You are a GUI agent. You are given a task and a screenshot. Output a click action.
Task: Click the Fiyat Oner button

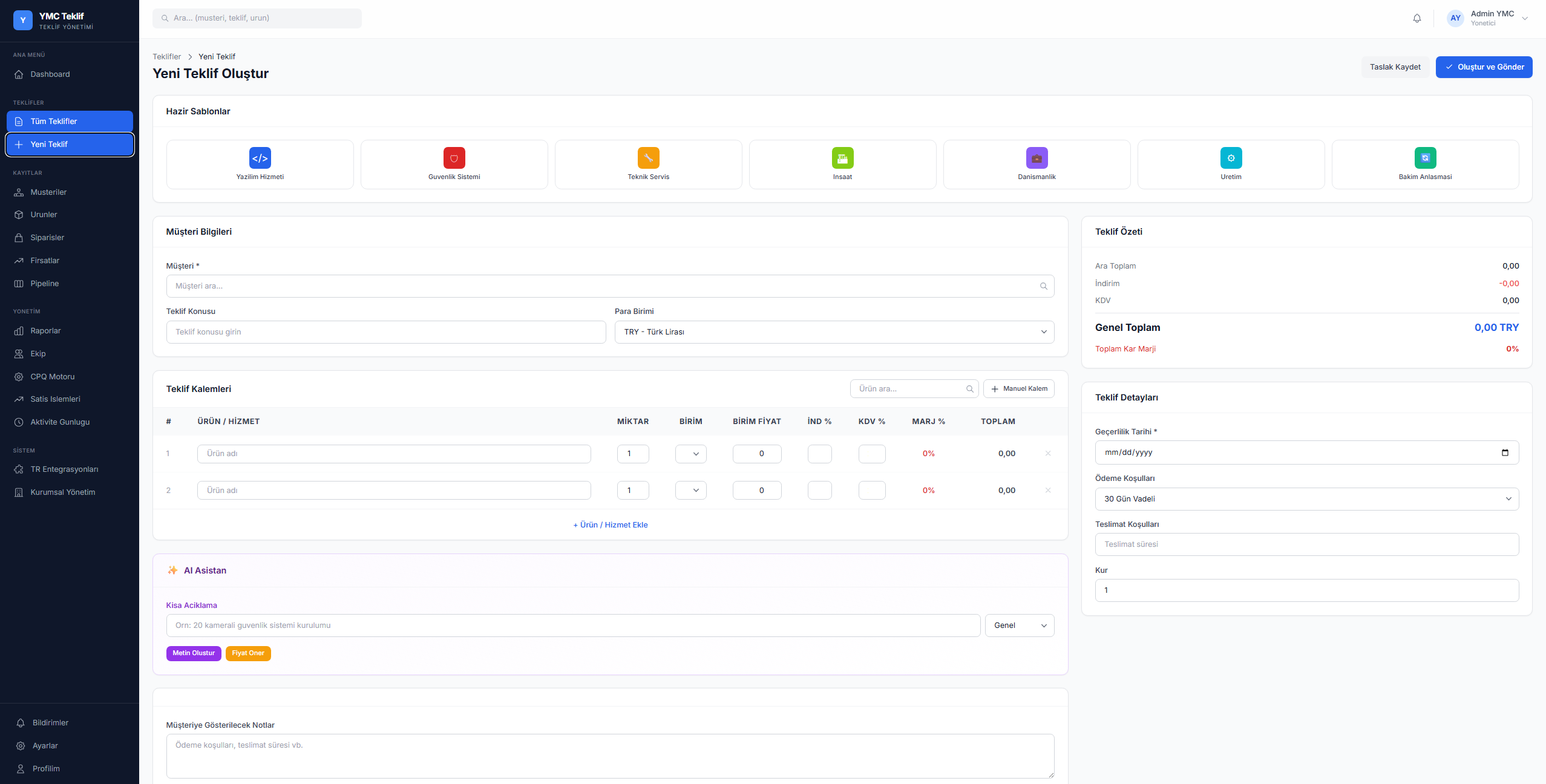coord(248,653)
